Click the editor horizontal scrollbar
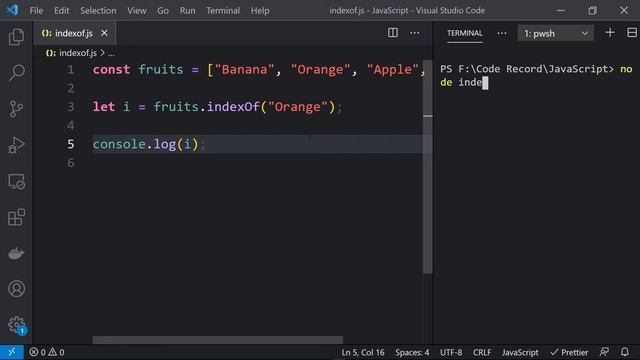This screenshot has width=640, height=360. [218, 340]
